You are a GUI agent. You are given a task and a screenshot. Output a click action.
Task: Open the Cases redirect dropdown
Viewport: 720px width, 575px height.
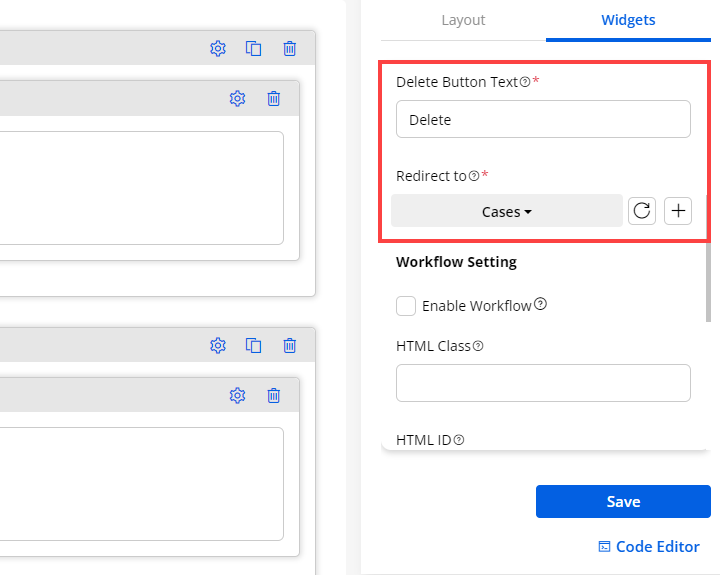click(x=506, y=211)
